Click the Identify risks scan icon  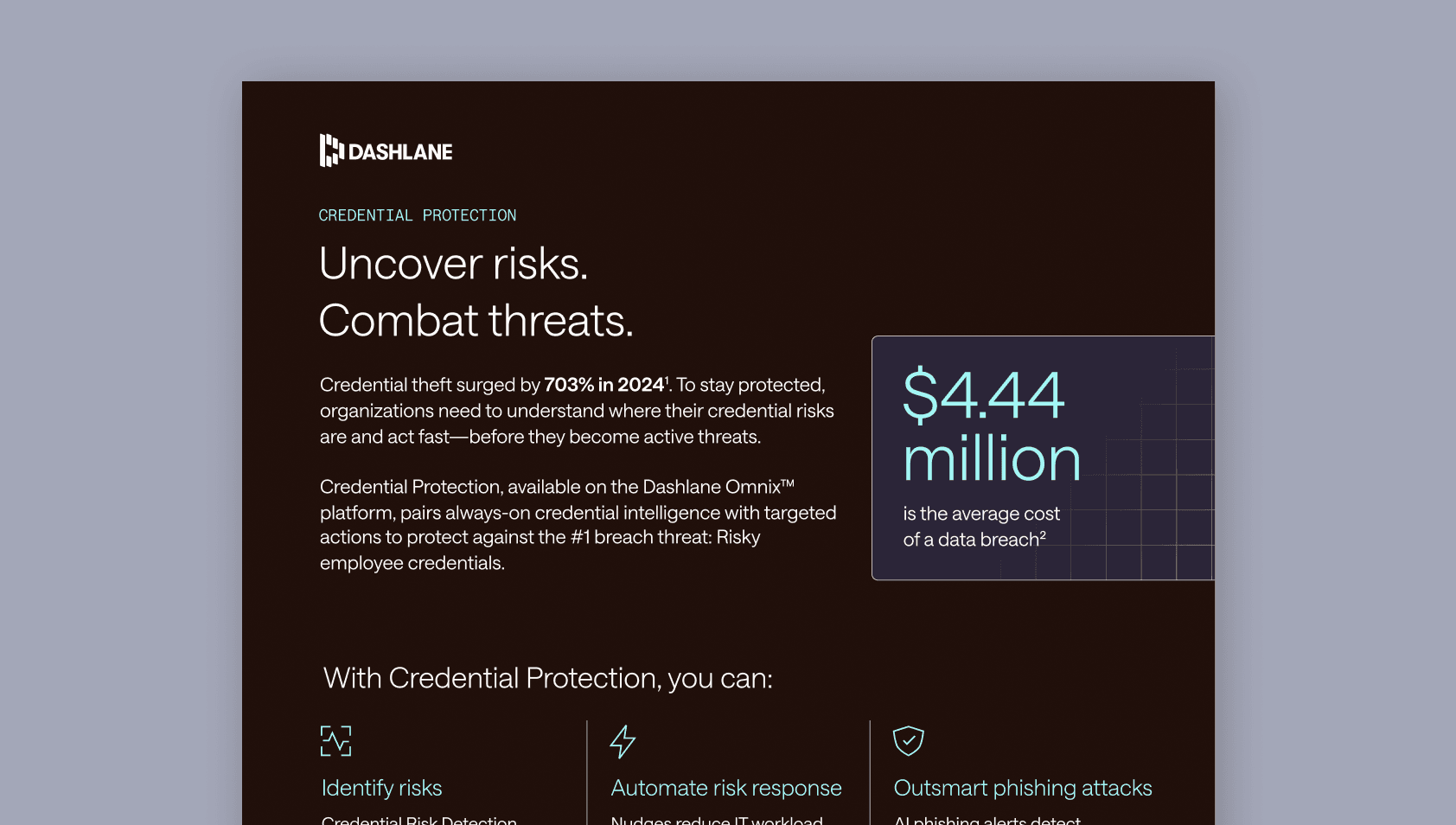(x=335, y=741)
